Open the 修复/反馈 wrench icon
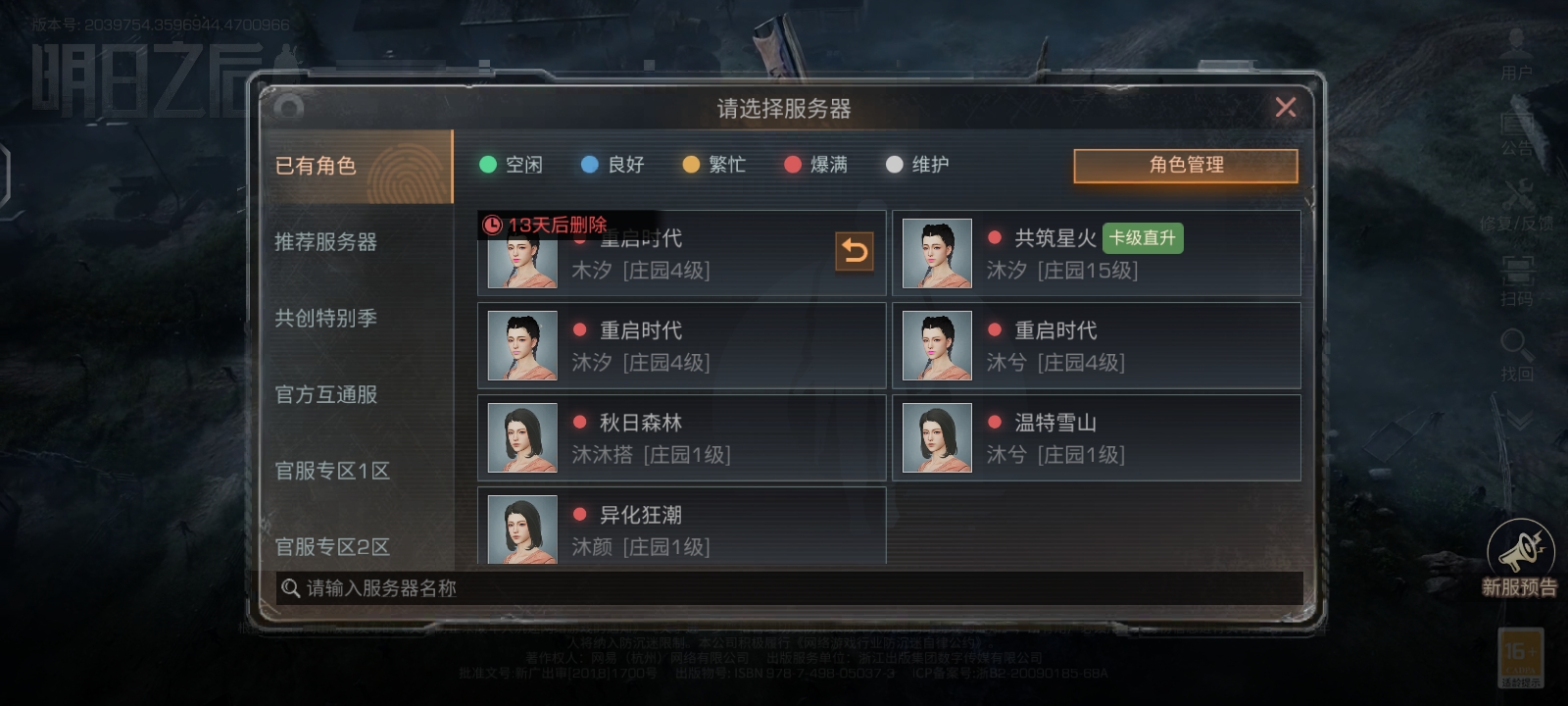The width and height of the screenshot is (1568, 706). (1517, 195)
